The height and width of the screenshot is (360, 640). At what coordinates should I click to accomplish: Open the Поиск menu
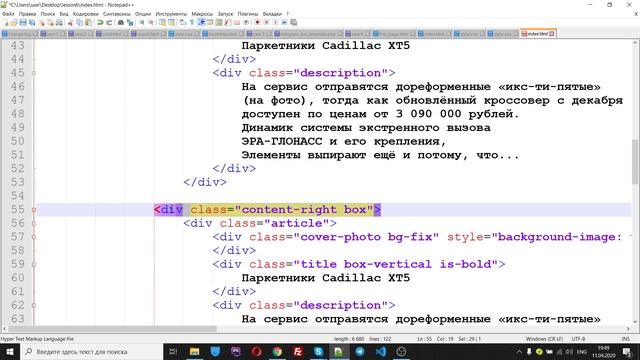coord(48,14)
